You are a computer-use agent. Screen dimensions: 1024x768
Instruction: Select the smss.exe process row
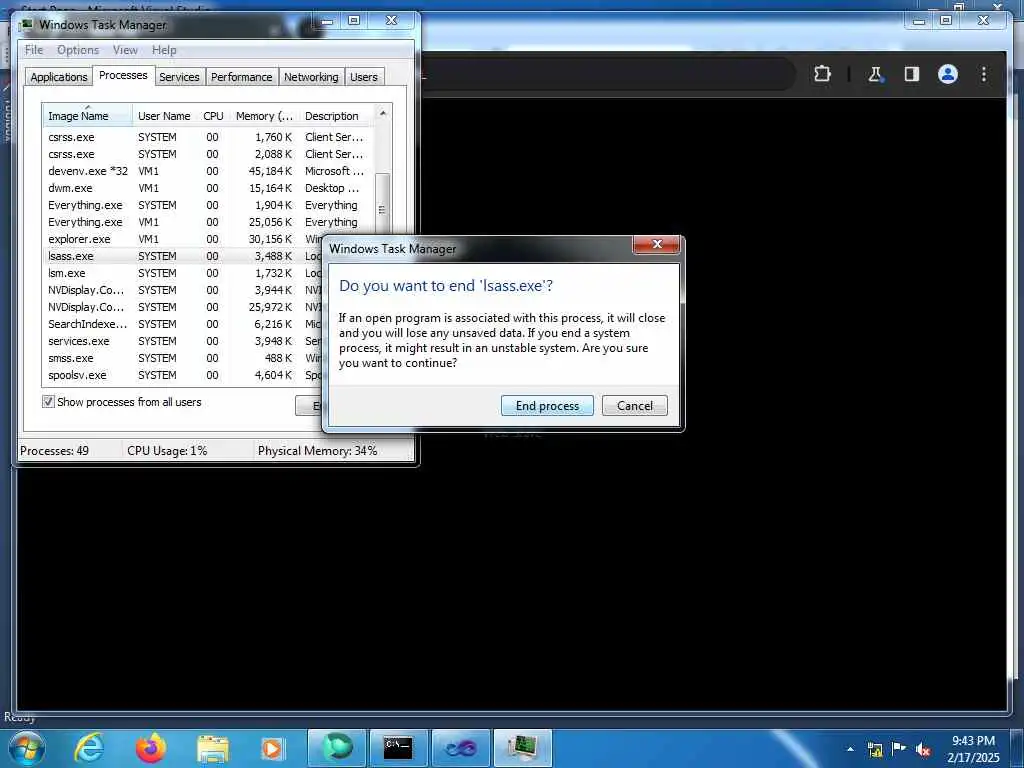click(x=183, y=358)
